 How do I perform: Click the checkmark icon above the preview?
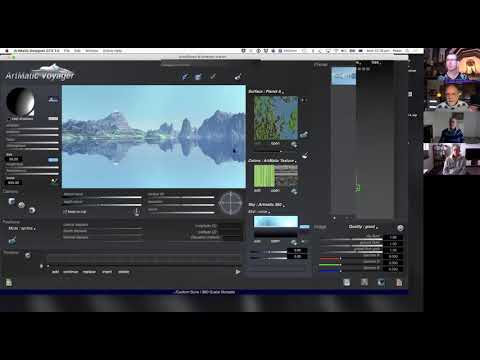pyautogui.click(x=213, y=77)
